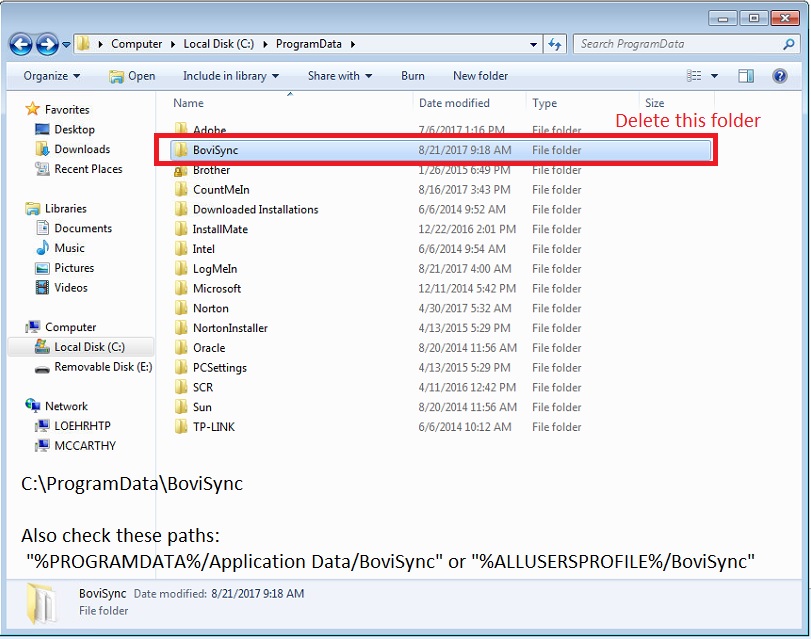Screen dimensions: 811x639
Task: Open Help via question mark icon
Action: tap(779, 76)
